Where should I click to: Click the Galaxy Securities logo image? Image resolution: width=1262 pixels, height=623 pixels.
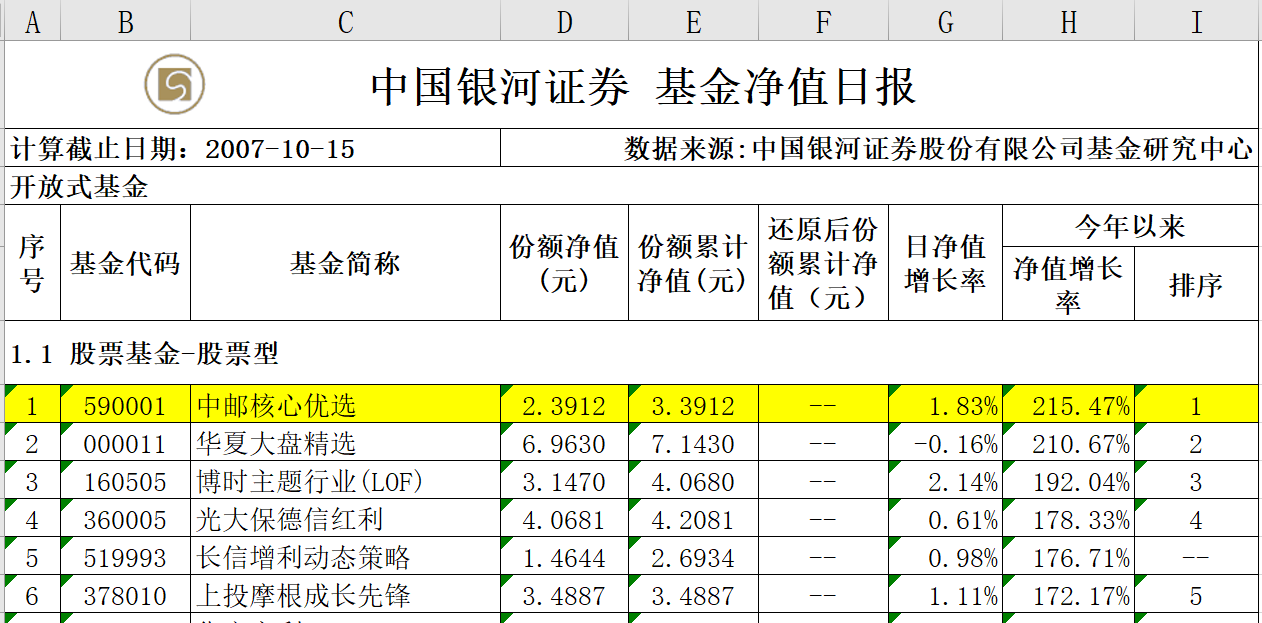click(x=174, y=84)
